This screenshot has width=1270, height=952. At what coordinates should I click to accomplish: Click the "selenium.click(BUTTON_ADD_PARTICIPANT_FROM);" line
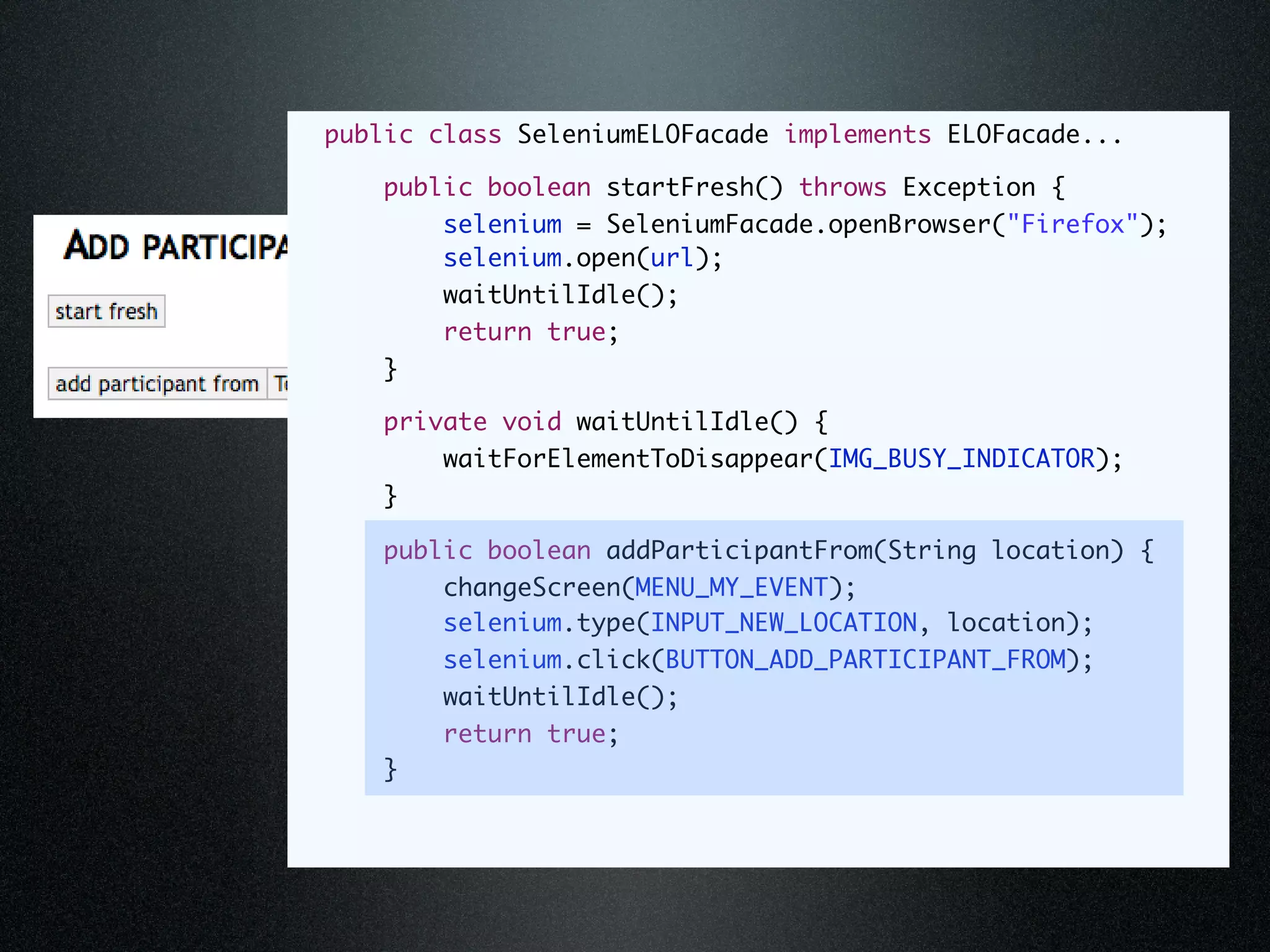click(x=768, y=660)
